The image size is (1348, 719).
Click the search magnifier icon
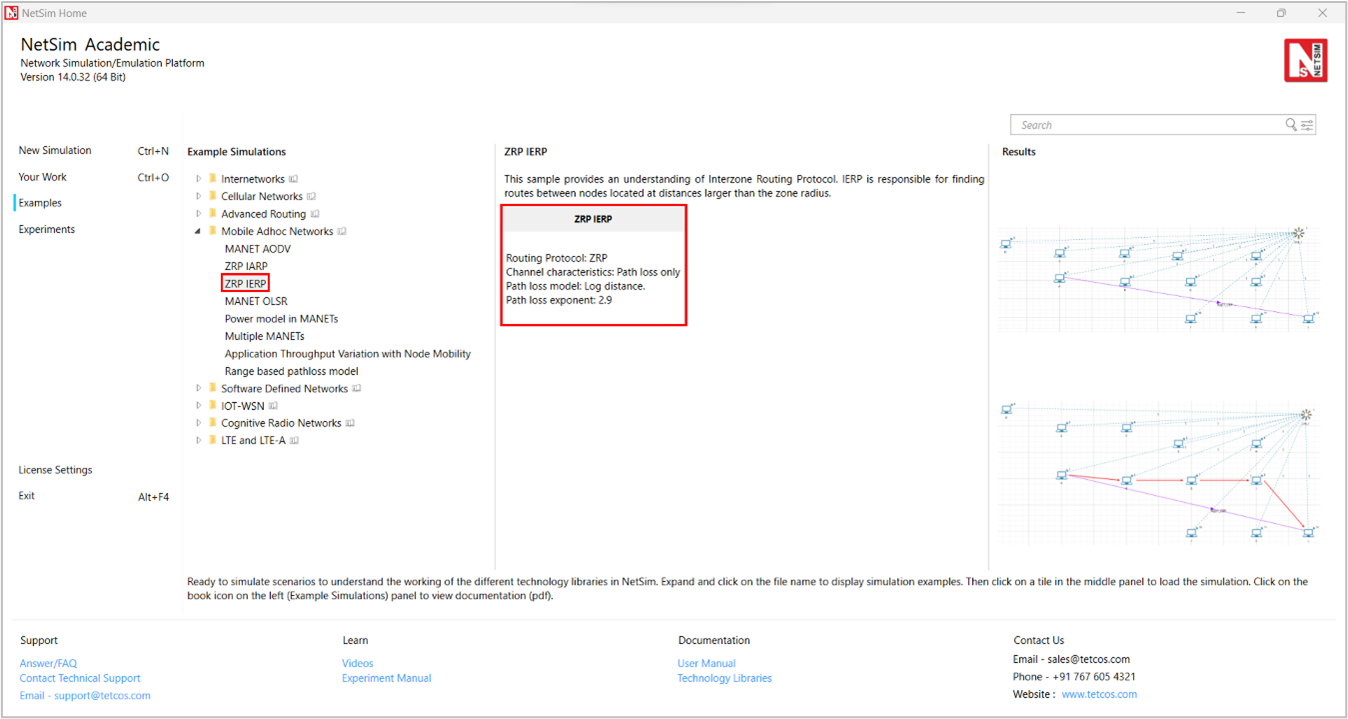[1291, 125]
